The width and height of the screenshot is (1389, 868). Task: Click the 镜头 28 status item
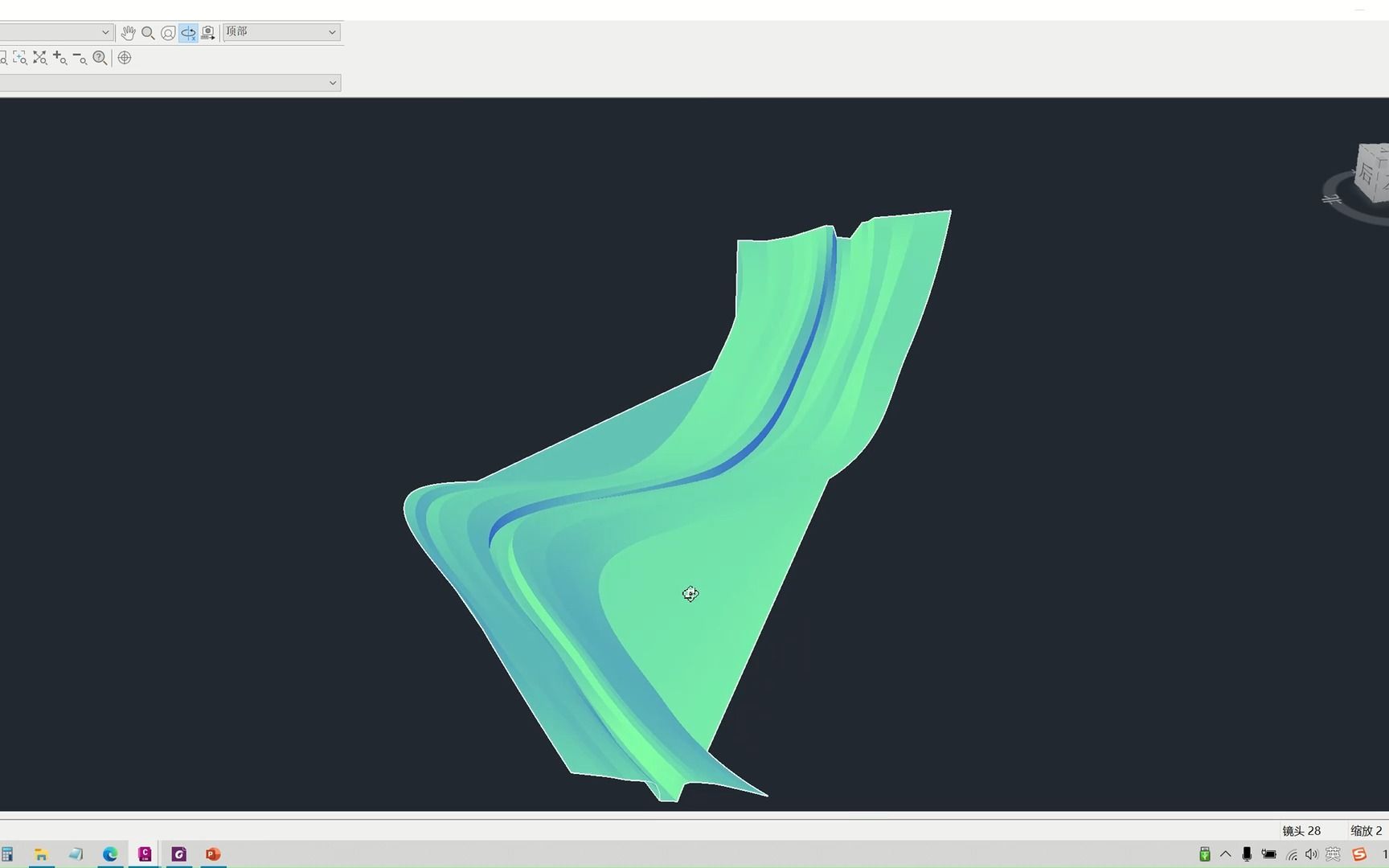(x=1301, y=830)
